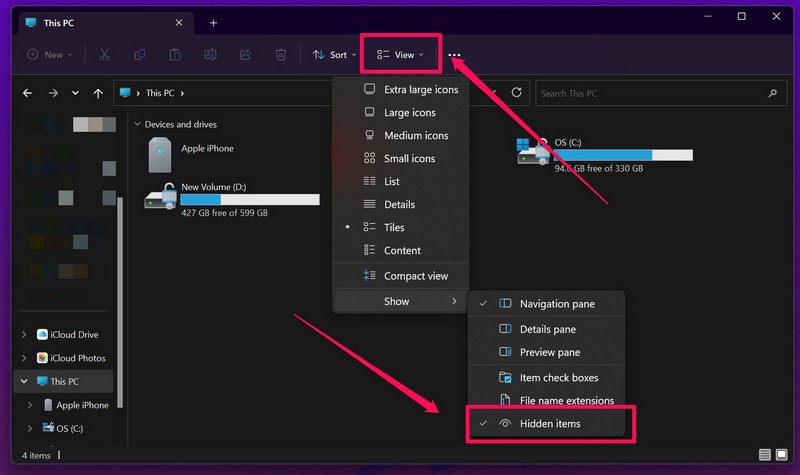Select Extra large icons view
Screen dimensions: 800x475
pos(420,90)
